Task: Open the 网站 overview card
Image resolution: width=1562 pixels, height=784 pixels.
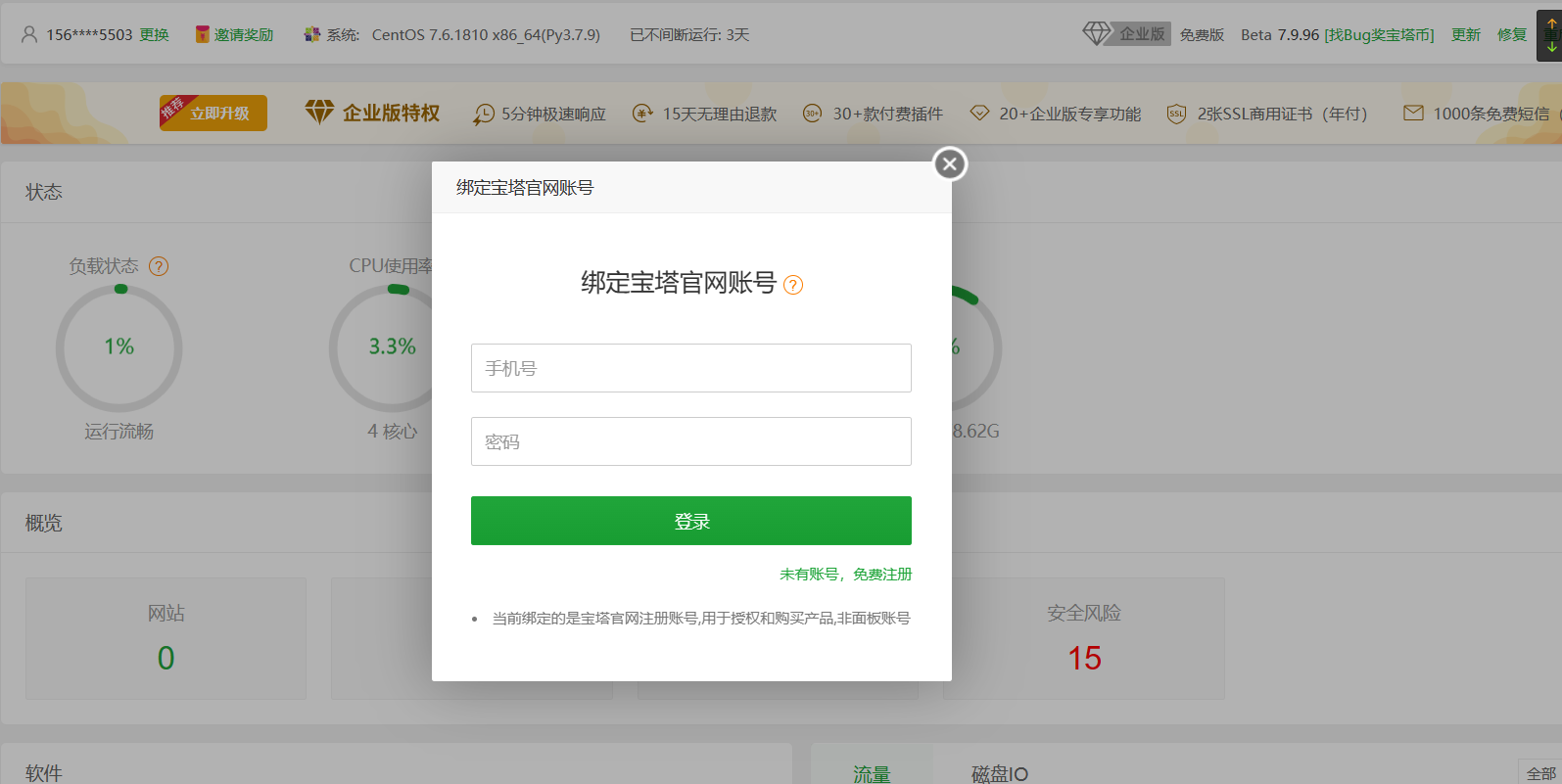Action: [x=166, y=638]
